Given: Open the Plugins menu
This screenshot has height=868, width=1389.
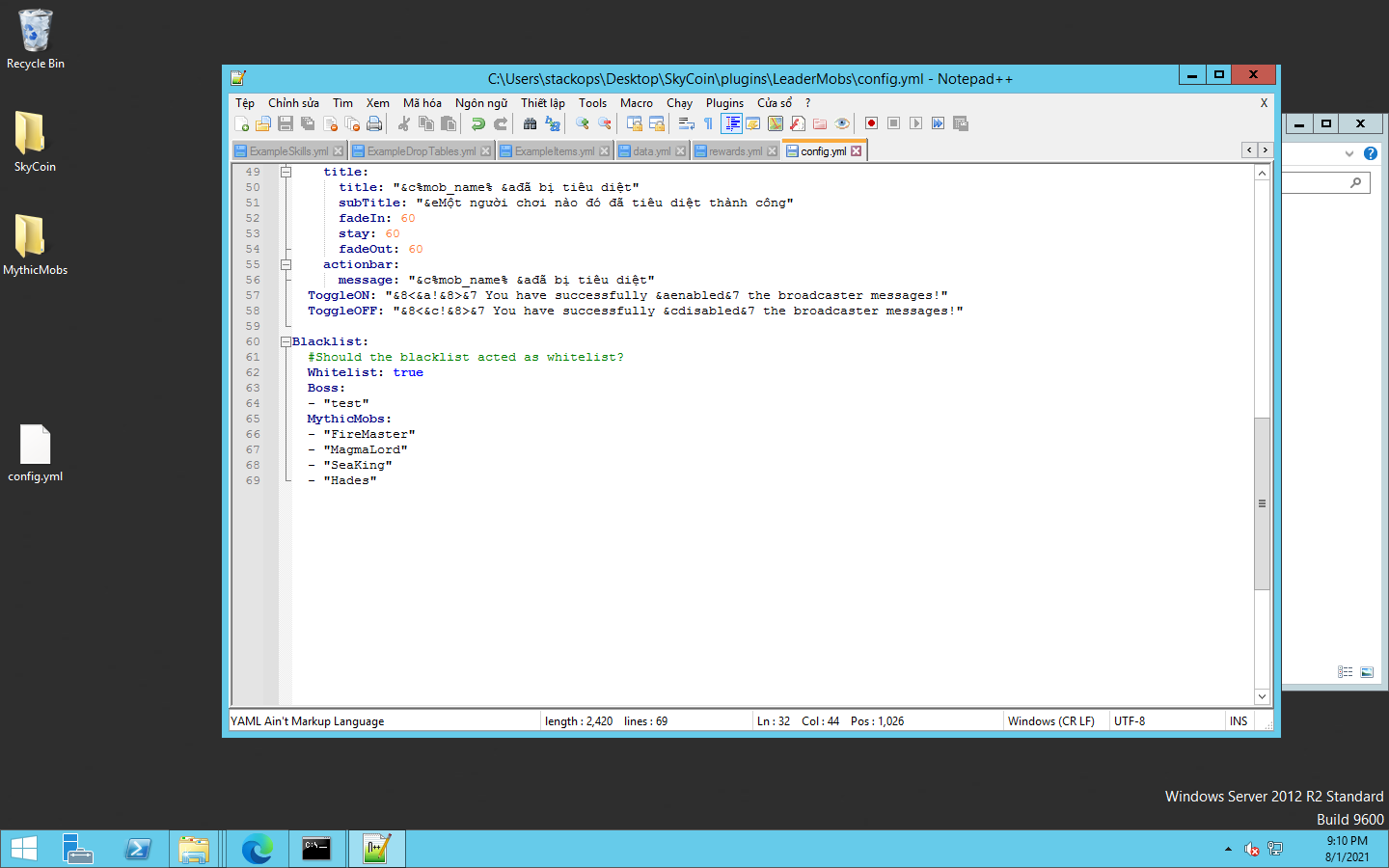Looking at the screenshot, I should tap(724, 103).
